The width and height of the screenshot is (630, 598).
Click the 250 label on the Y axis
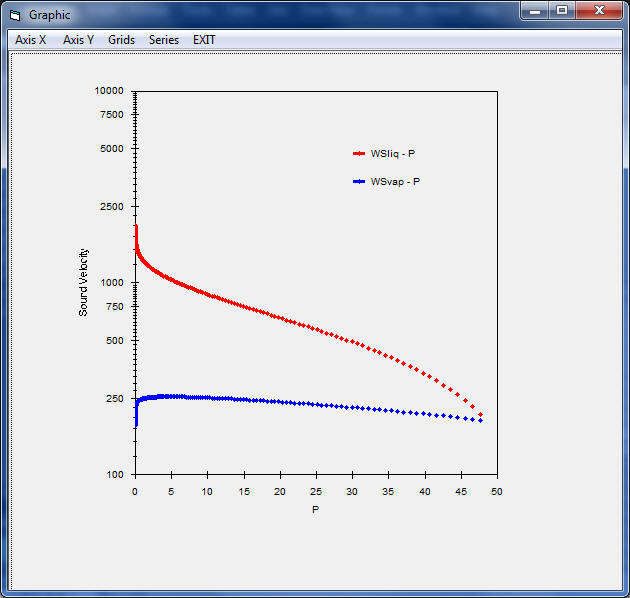pos(115,398)
